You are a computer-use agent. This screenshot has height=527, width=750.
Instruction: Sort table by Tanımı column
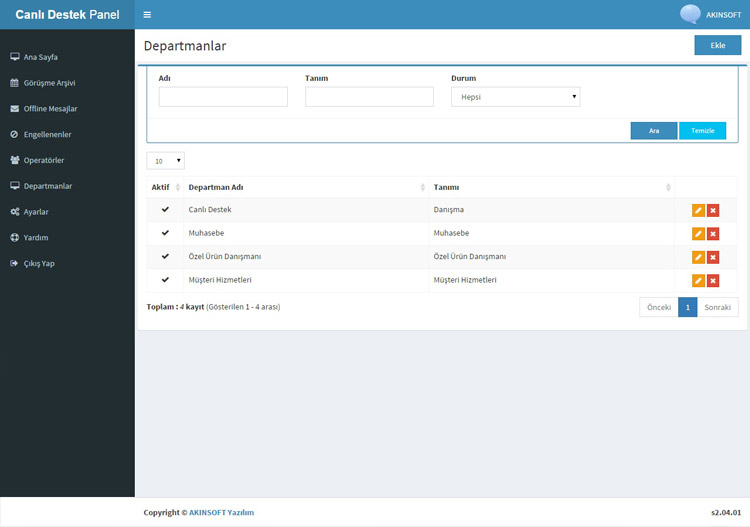(x=551, y=187)
